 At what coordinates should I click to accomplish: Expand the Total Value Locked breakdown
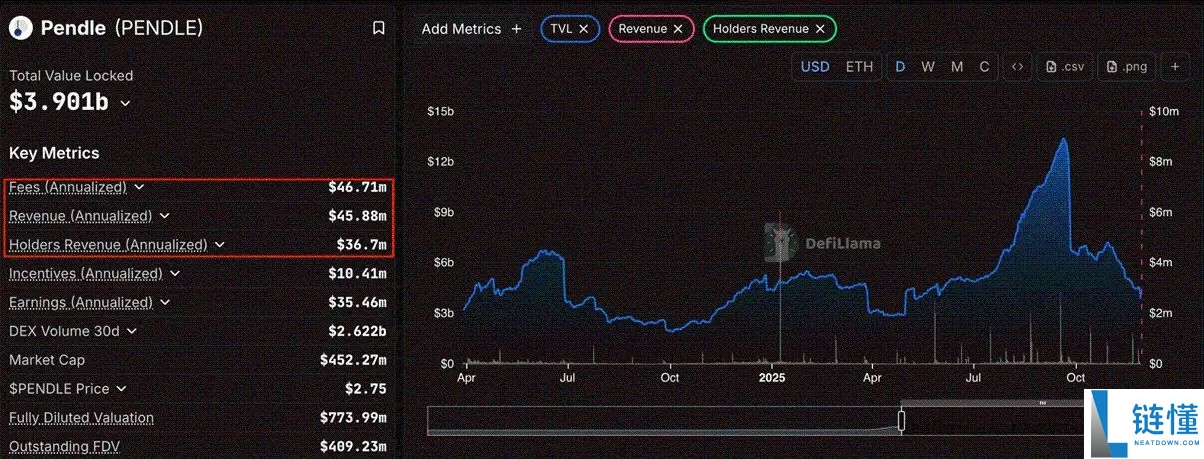coord(125,103)
